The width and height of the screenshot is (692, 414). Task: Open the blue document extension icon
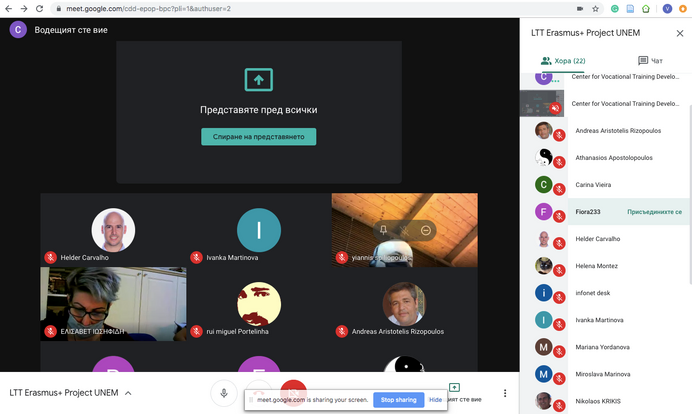(x=630, y=8)
